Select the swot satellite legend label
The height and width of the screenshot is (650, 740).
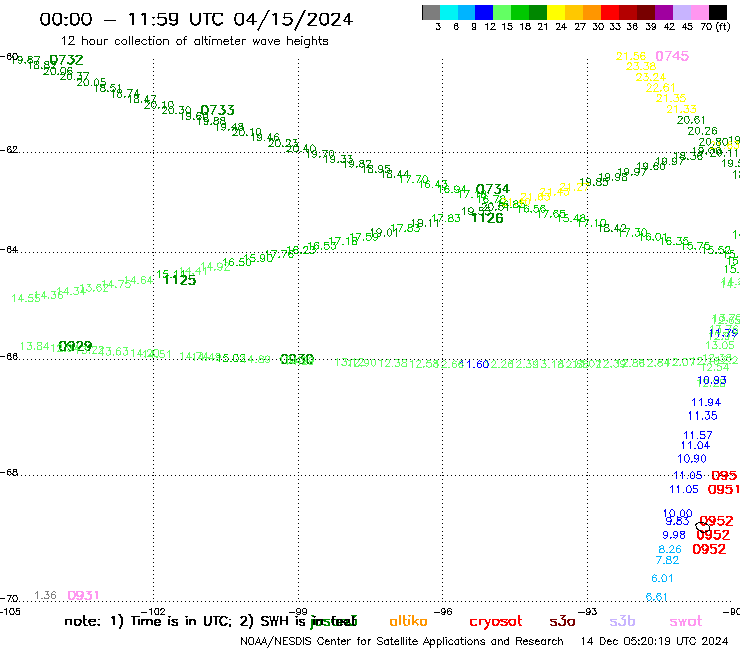click(x=686, y=621)
